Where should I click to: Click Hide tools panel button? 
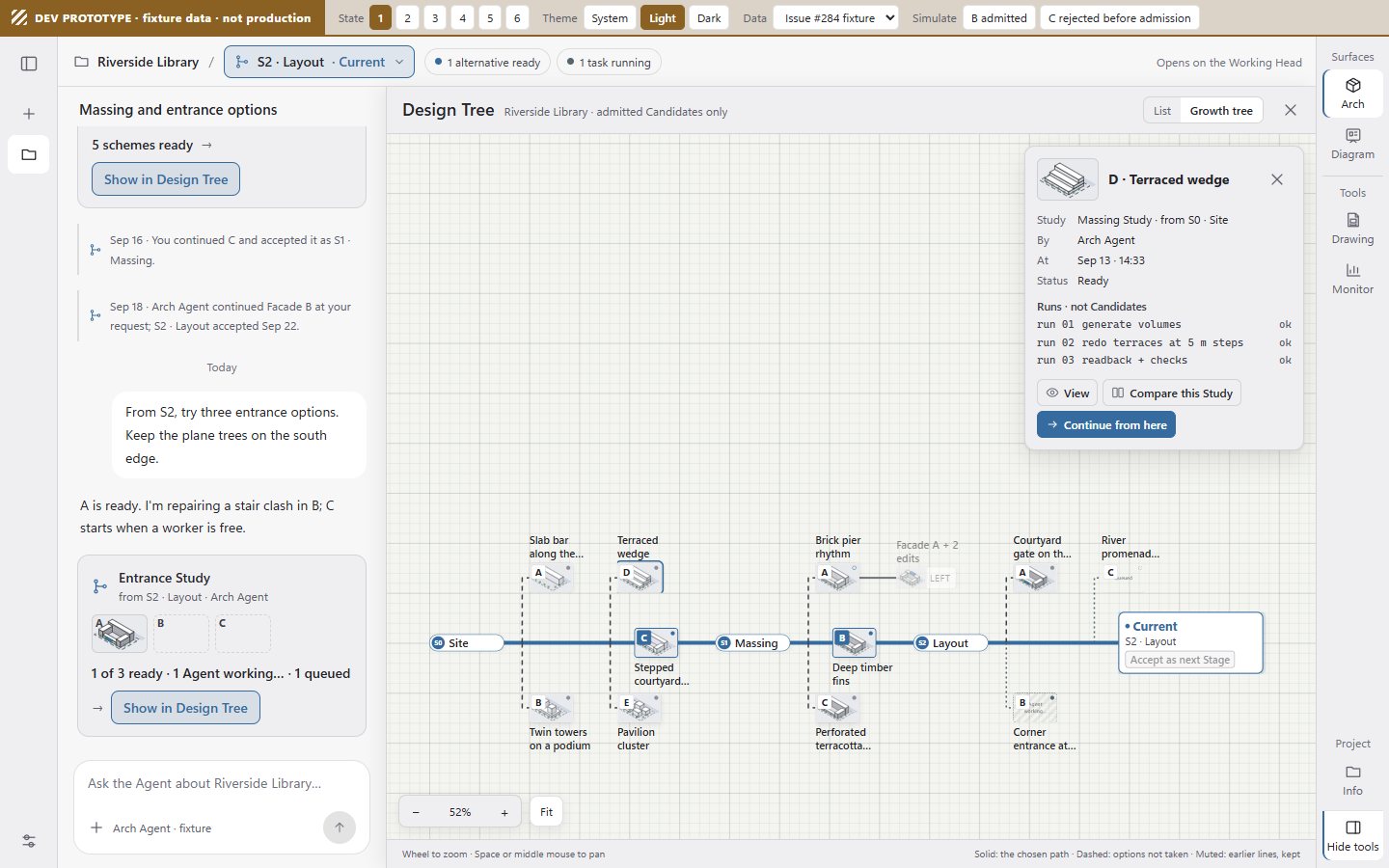click(1352, 836)
